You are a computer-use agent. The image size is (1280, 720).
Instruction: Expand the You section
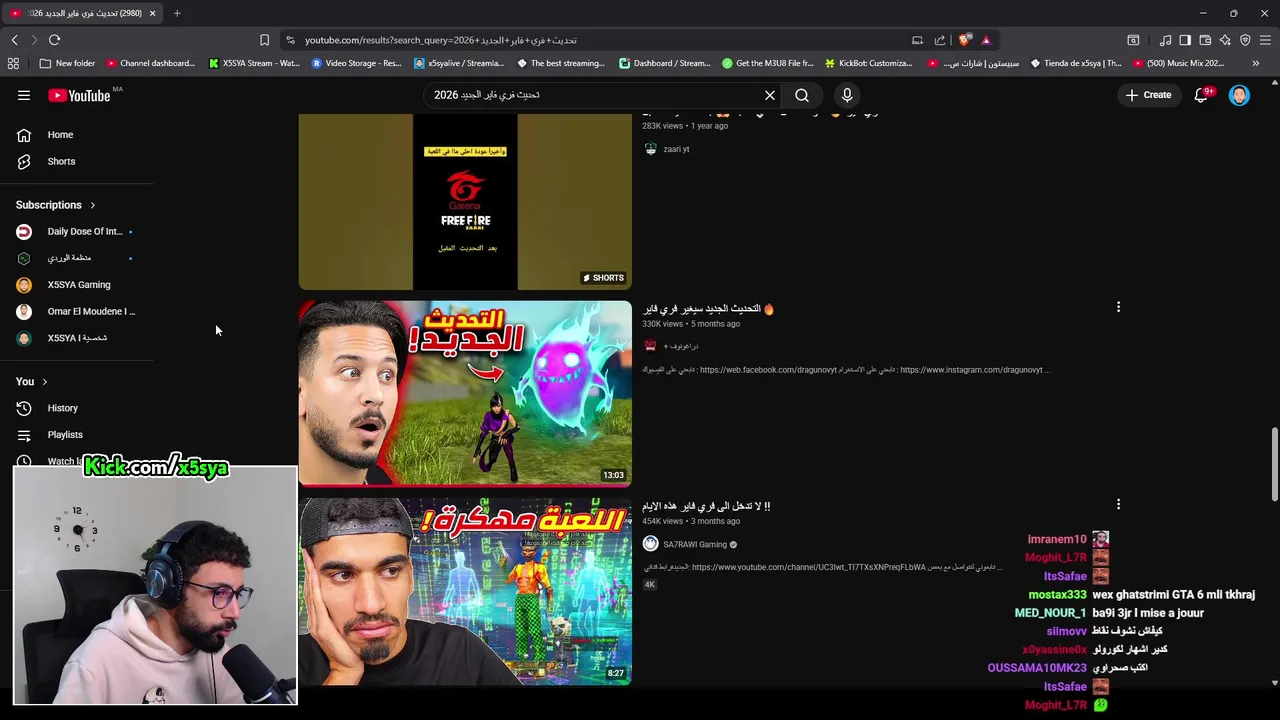tap(31, 381)
